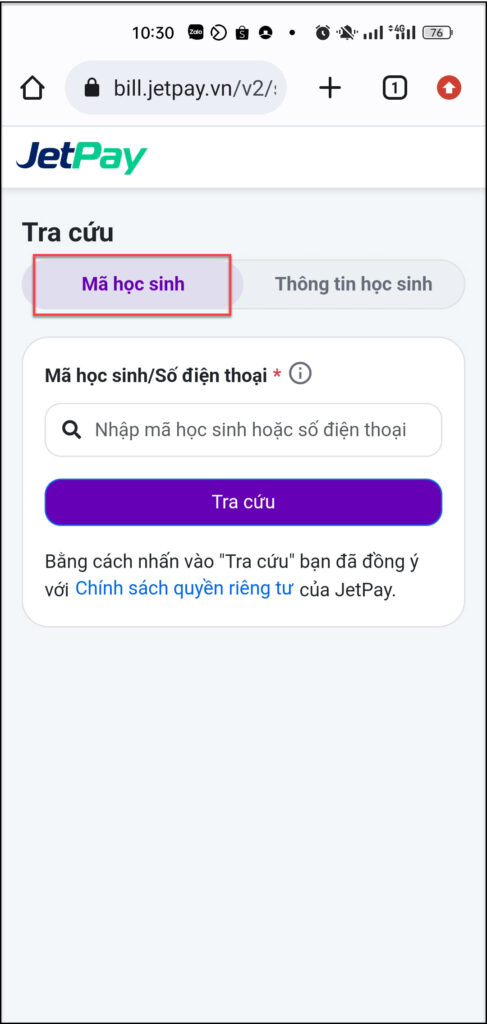Open Chính sách quyền riêng tư link
This screenshot has width=487, height=1024.
[184, 588]
